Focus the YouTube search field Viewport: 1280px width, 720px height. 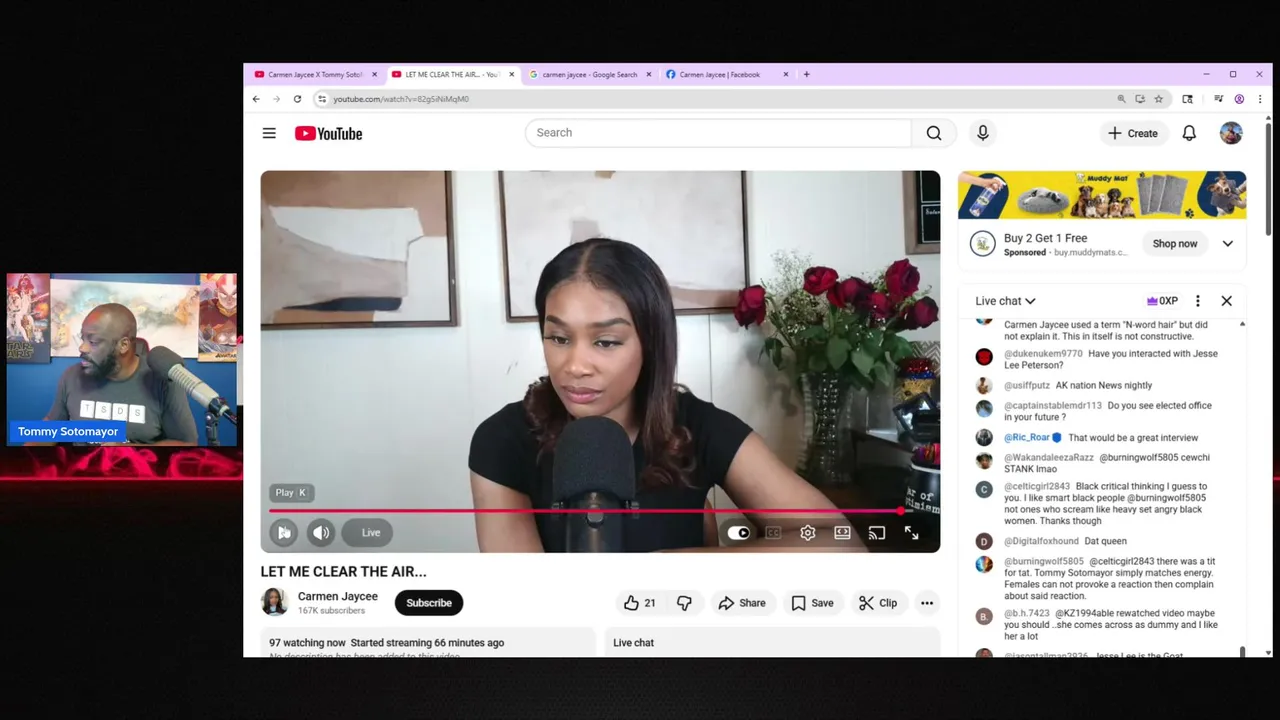point(718,133)
